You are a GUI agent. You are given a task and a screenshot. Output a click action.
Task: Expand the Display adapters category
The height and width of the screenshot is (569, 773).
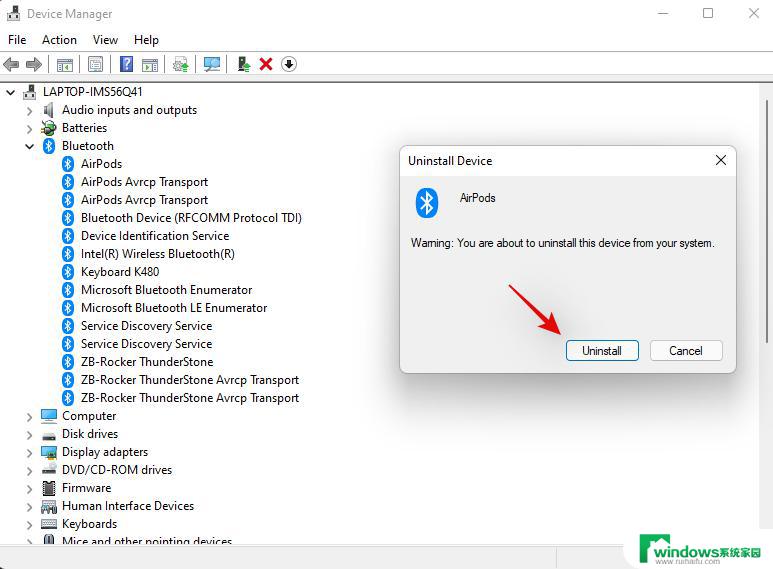coord(29,453)
